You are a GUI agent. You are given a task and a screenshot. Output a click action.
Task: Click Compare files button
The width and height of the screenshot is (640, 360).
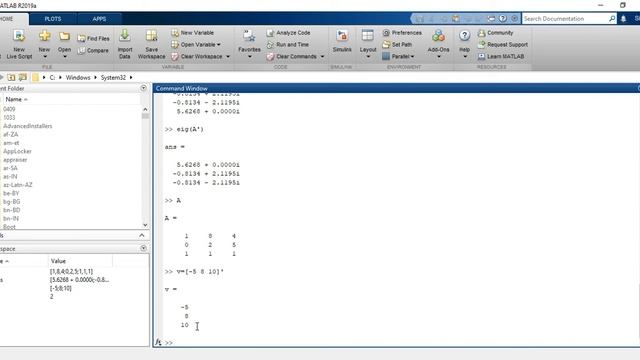tap(93, 51)
